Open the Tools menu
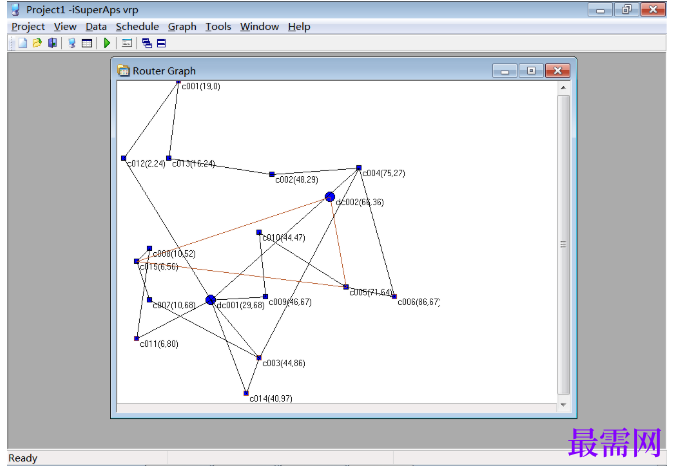This screenshot has height=474, width=680. pyautogui.click(x=218, y=27)
